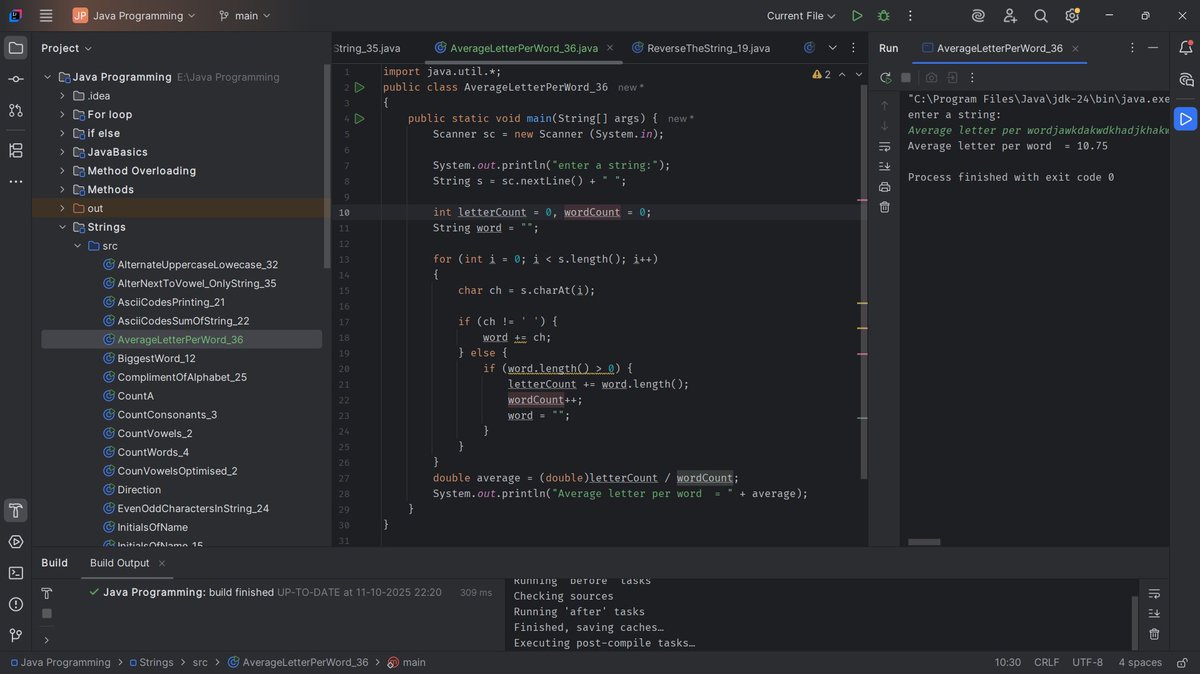Toggle scroll to end in Build Output

tap(1154, 613)
